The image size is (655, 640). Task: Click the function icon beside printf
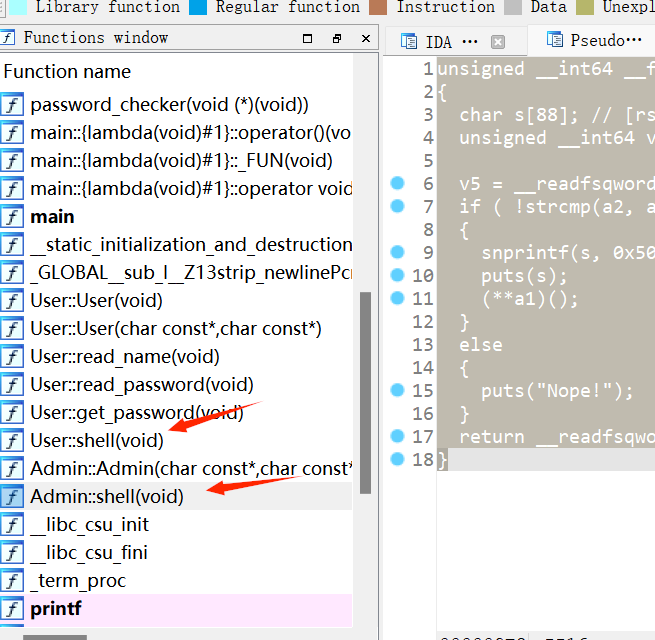[12, 609]
